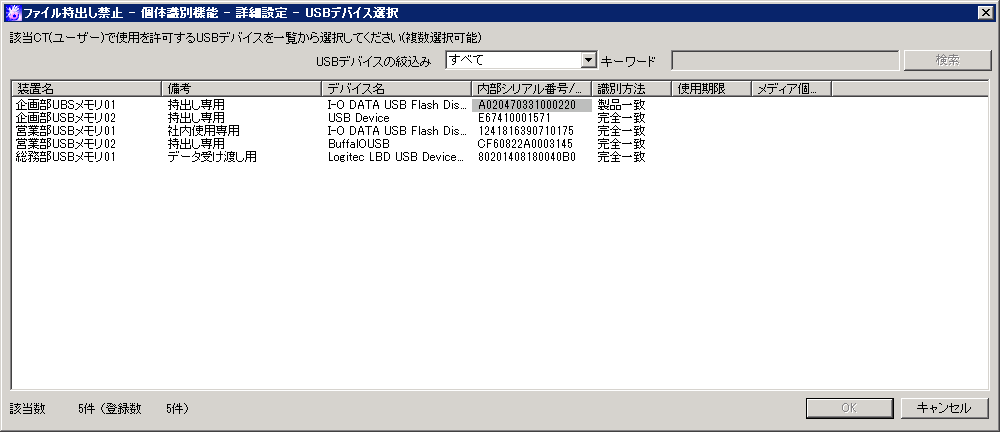Viewport: 1000px width, 432px height.
Task: Select 企画部USBメモリ02 device row
Action: coord(67,118)
